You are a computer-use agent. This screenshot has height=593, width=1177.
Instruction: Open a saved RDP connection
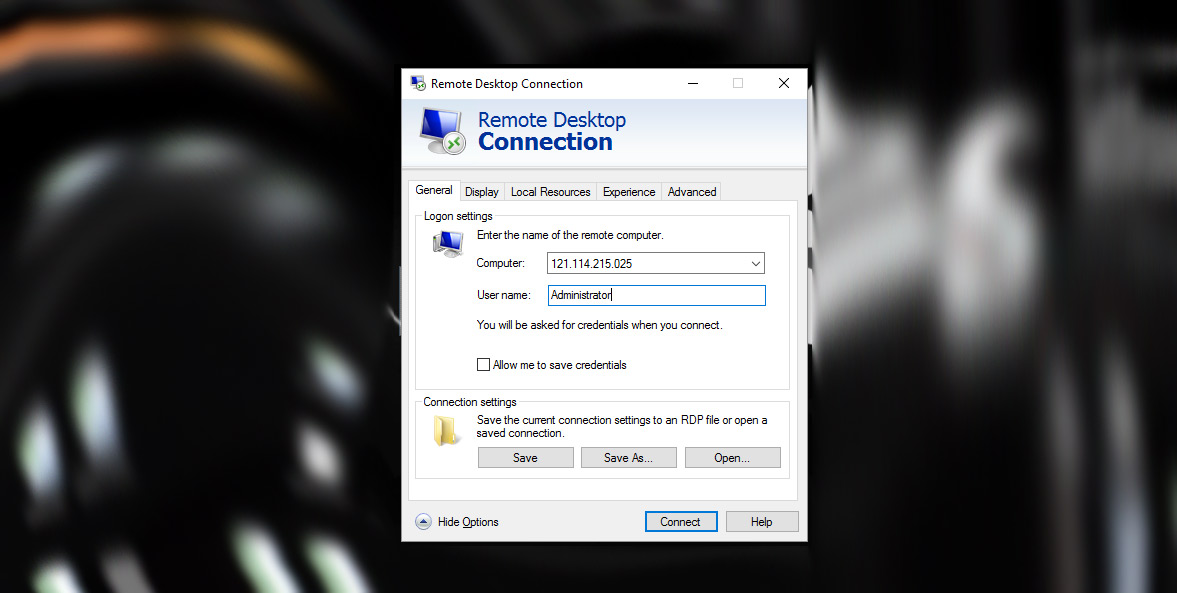[732, 458]
